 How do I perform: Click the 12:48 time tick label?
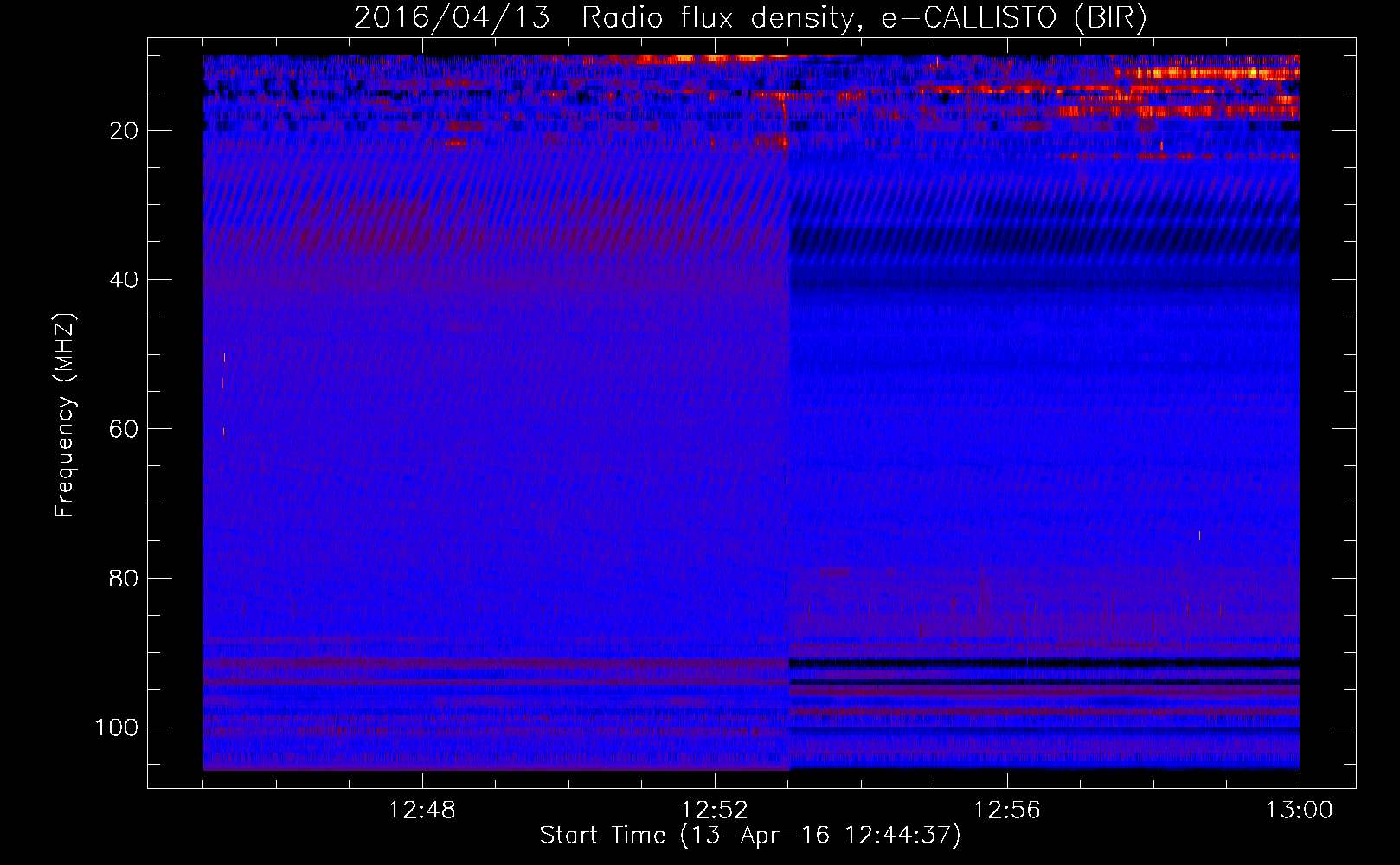[421, 811]
